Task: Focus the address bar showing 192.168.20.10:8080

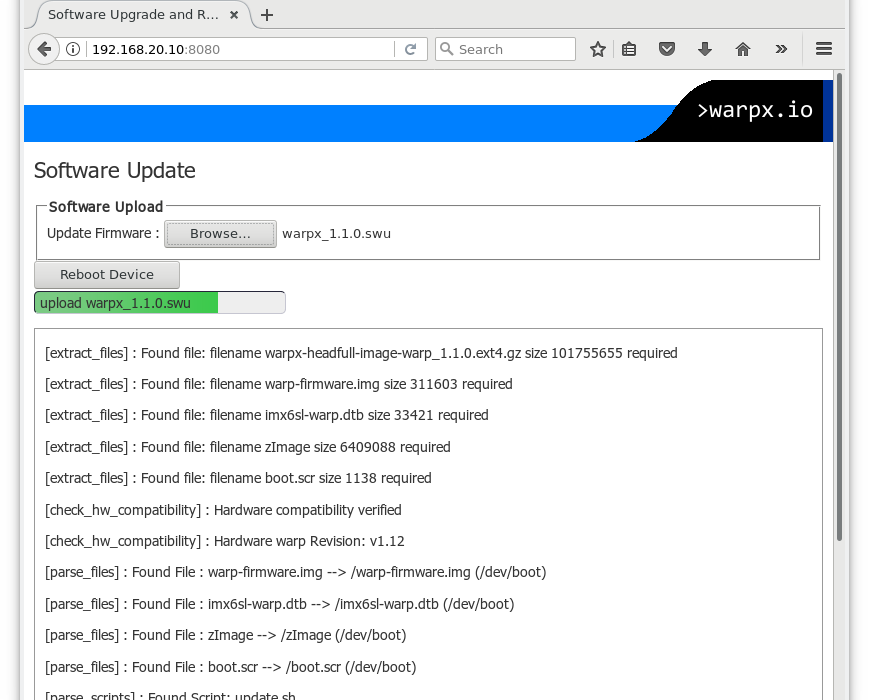Action: [240, 49]
